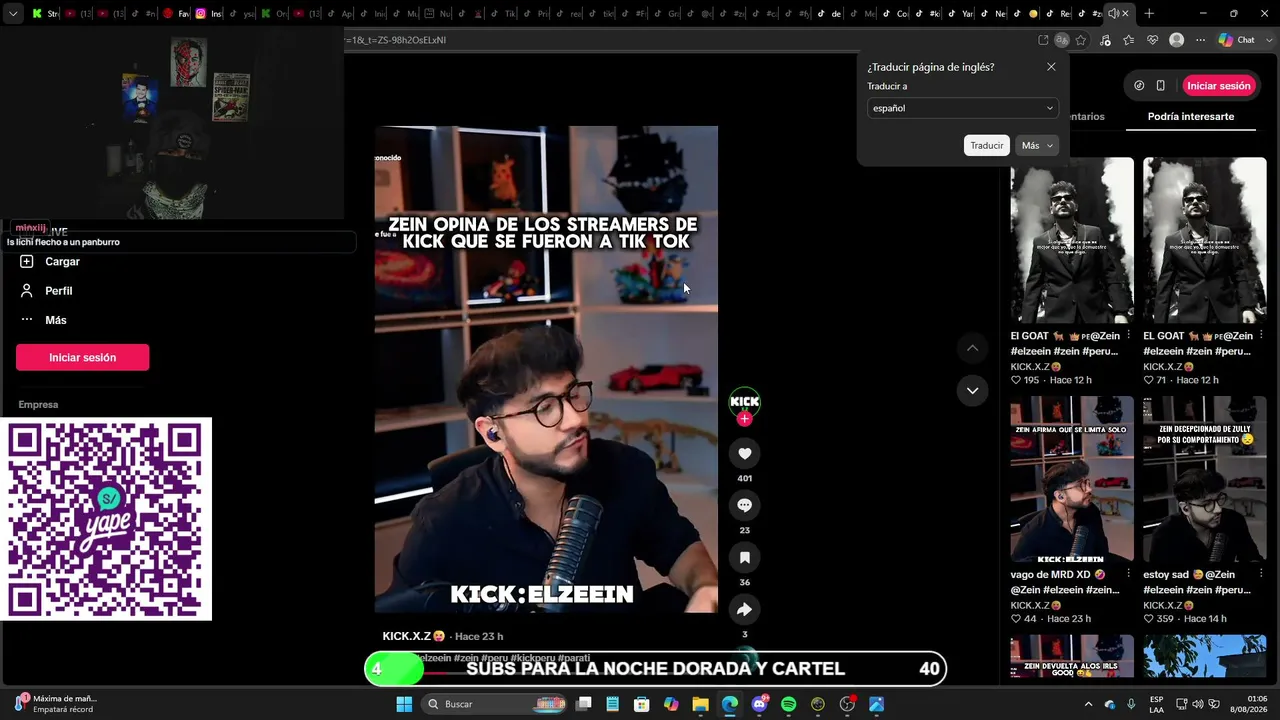Screen dimensions: 1280x720
Task: Open the page in app icon in address bar
Action: 1043,40
